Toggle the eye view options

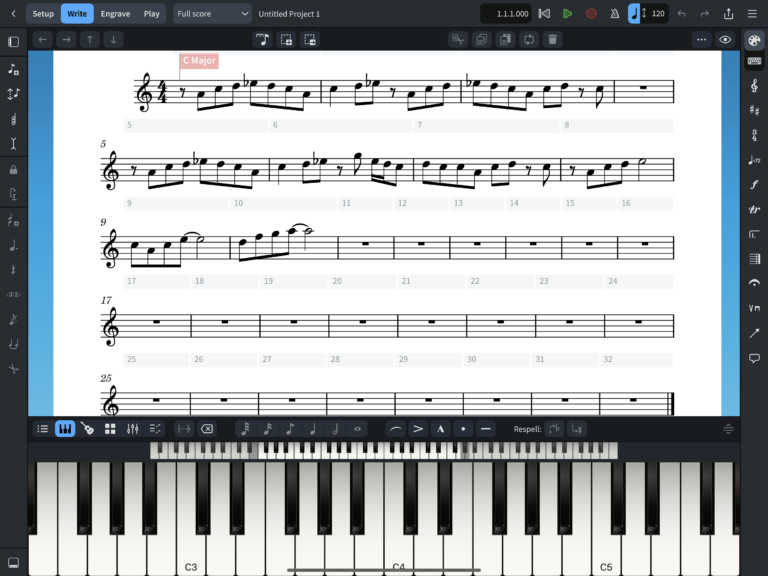click(x=725, y=40)
